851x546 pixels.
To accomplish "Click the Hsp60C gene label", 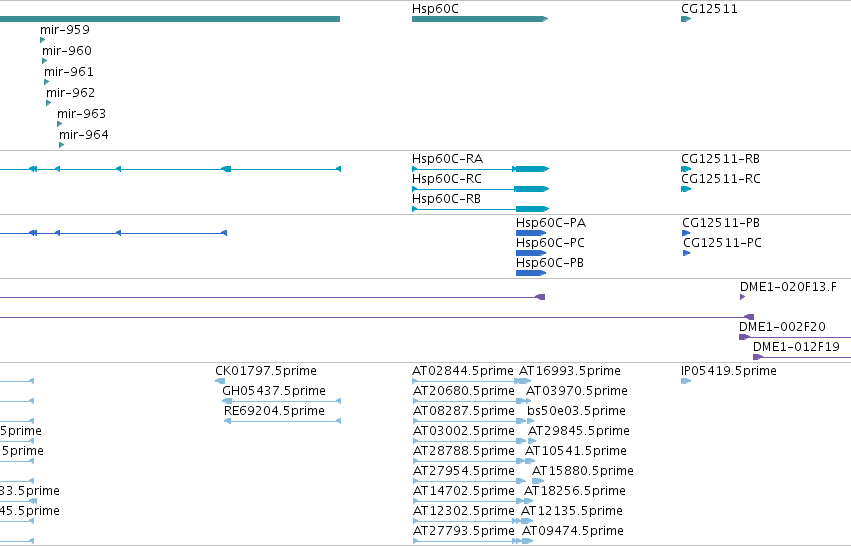I will tap(435, 9).
